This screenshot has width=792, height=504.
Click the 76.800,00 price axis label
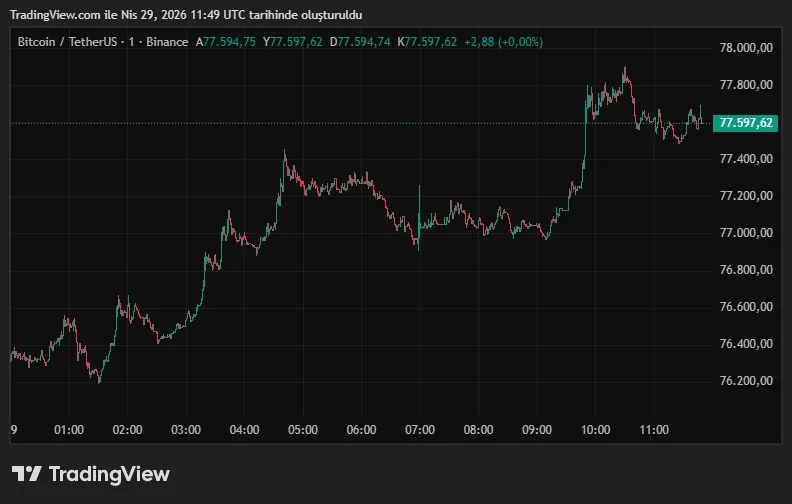pyautogui.click(x=746, y=269)
